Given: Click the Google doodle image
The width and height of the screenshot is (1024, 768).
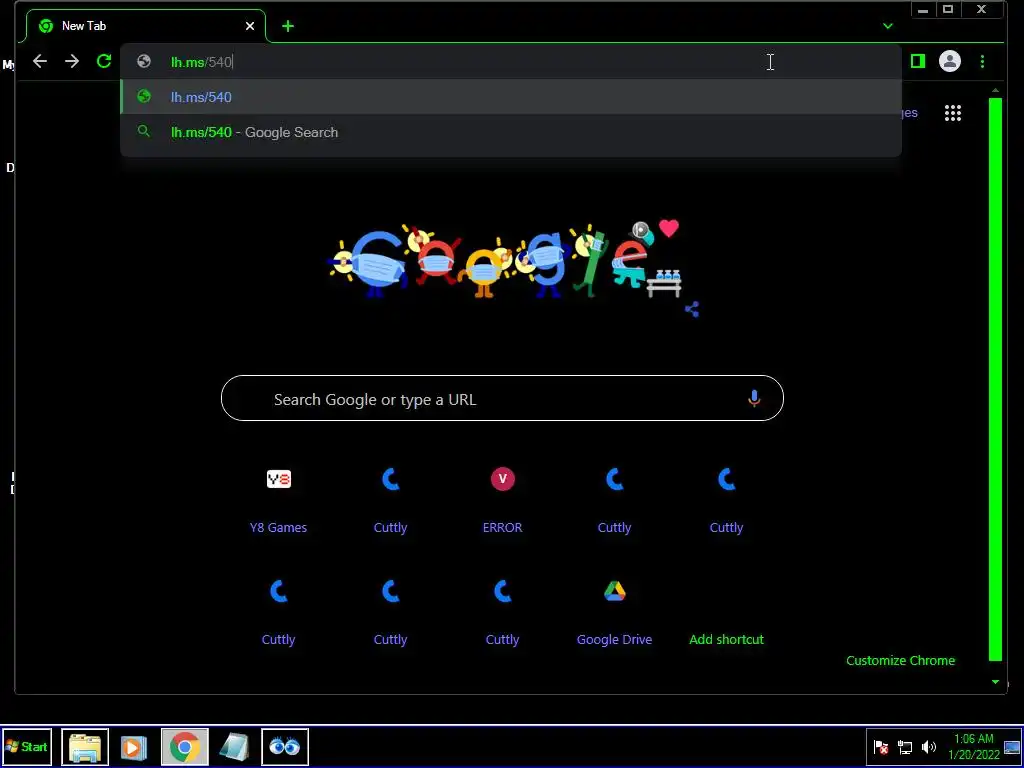Looking at the screenshot, I should (505, 260).
